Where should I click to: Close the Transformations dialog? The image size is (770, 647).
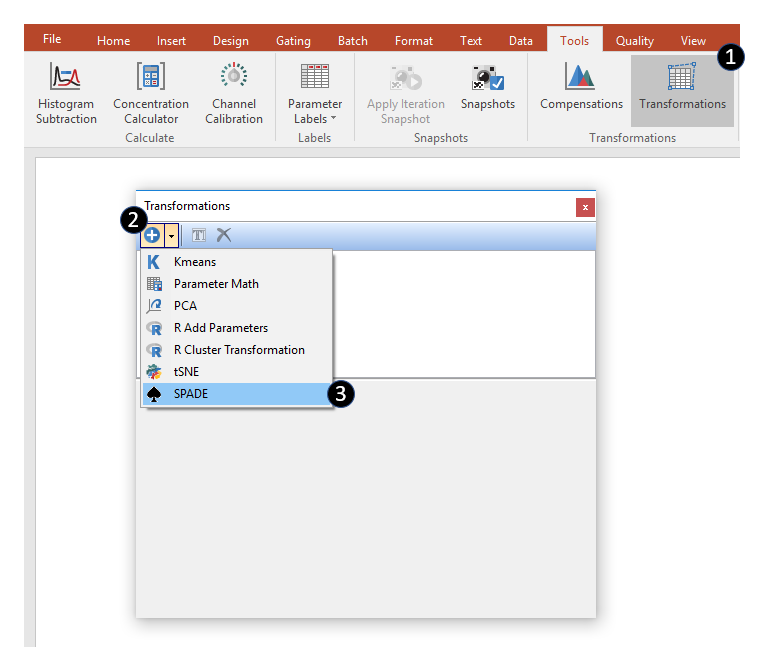click(585, 207)
